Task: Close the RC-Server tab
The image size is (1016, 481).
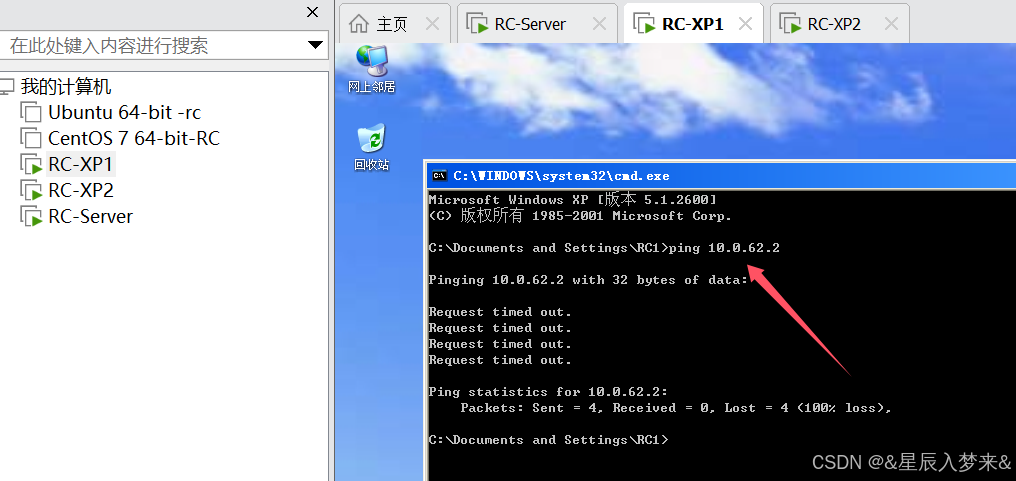Action: click(599, 24)
